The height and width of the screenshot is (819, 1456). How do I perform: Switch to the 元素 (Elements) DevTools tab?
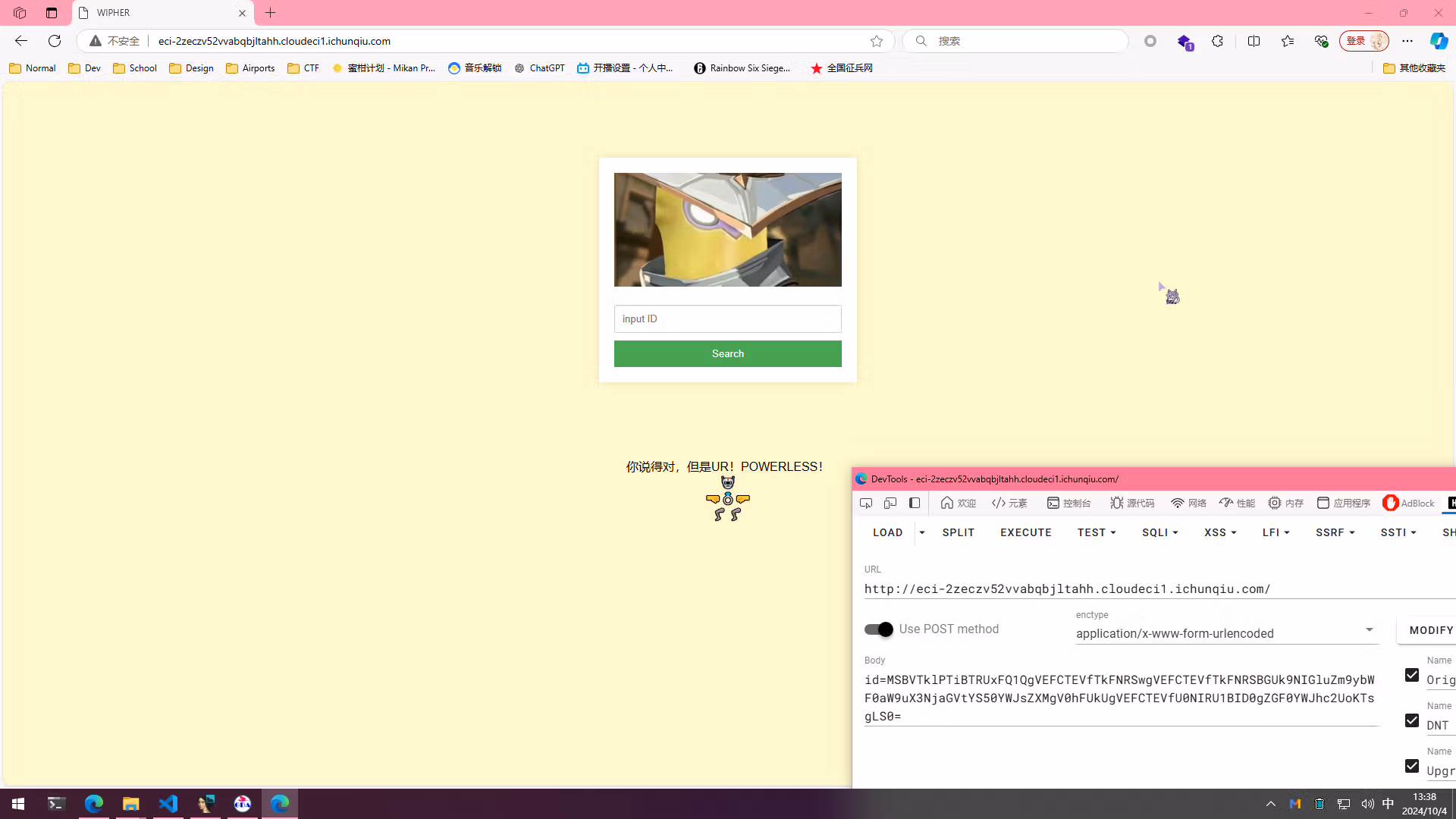point(1009,503)
